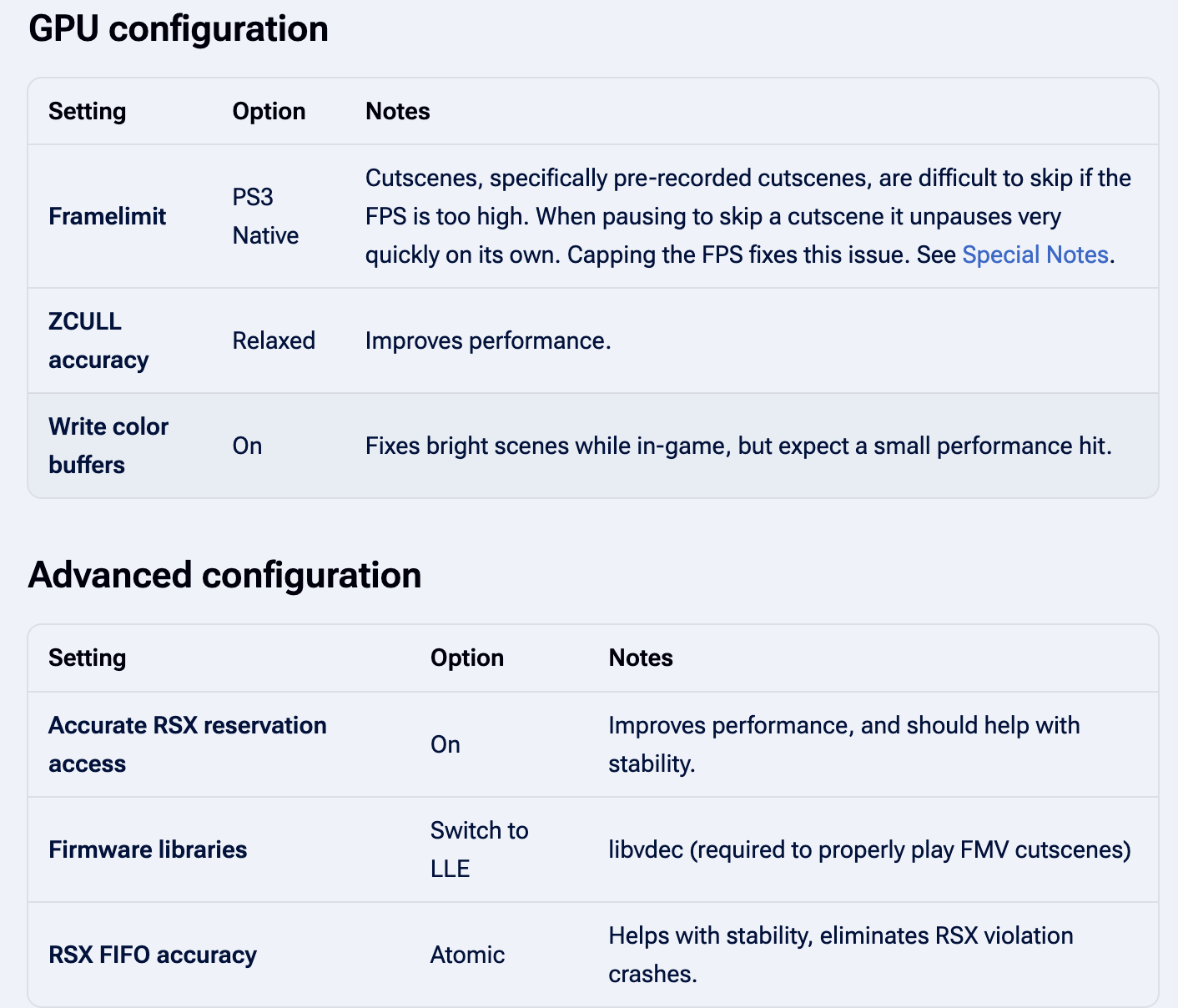Select the Write color buffers setting

click(x=108, y=446)
